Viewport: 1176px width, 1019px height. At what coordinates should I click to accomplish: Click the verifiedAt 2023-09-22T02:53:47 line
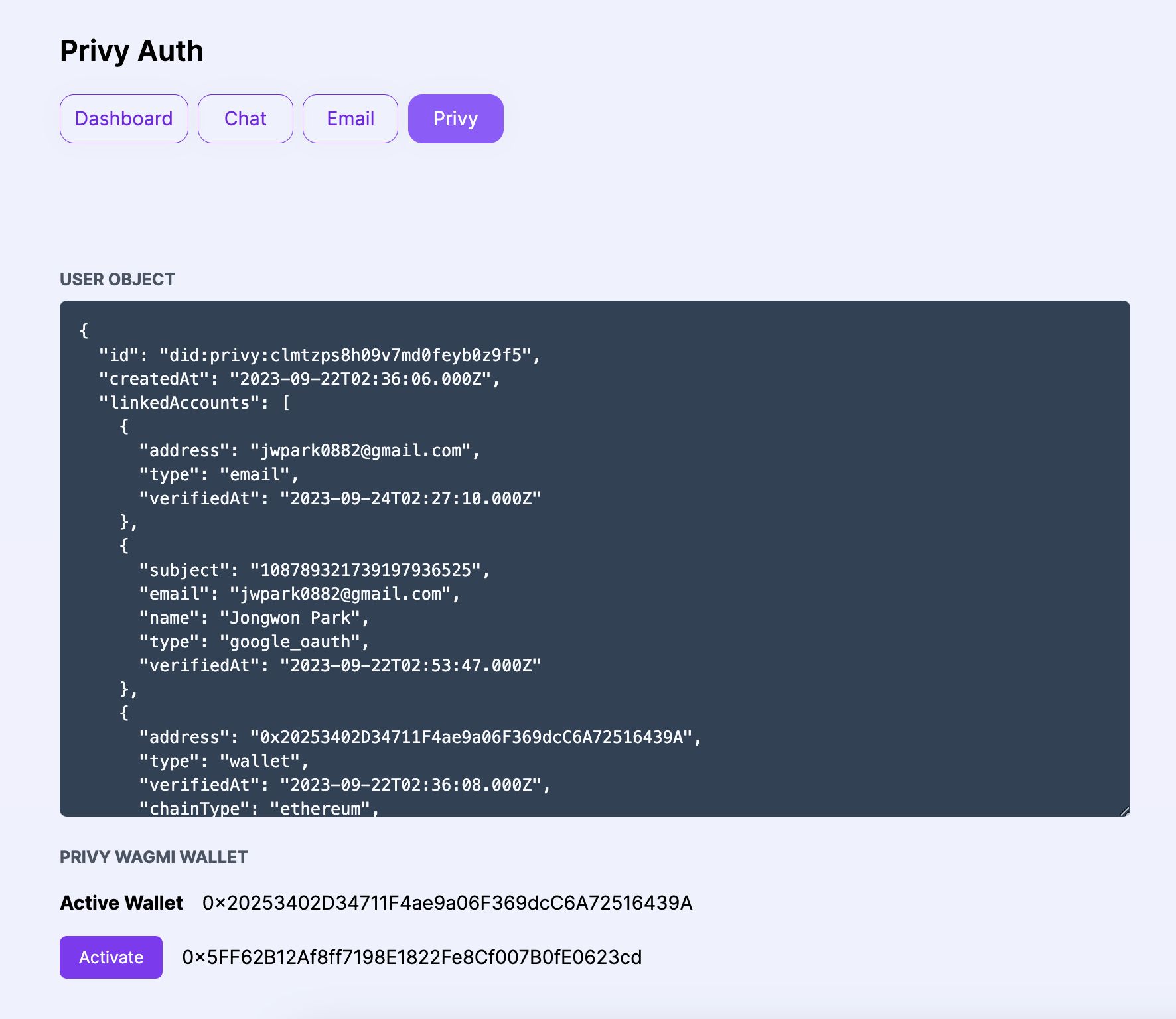[x=340, y=665]
